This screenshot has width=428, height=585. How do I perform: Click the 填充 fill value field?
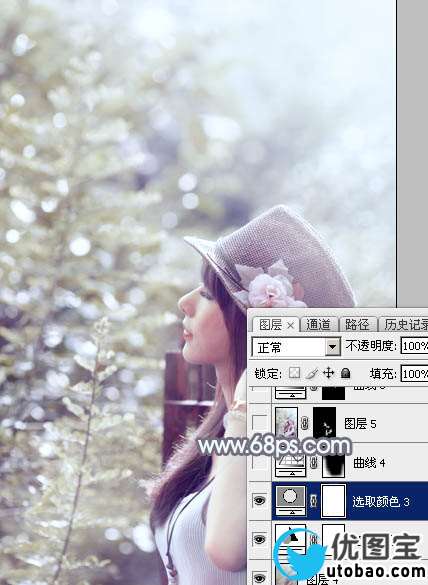(x=415, y=373)
